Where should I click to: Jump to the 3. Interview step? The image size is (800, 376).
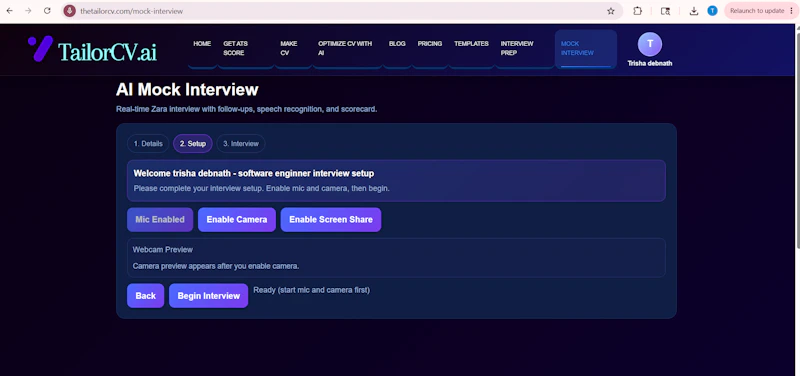(241, 144)
